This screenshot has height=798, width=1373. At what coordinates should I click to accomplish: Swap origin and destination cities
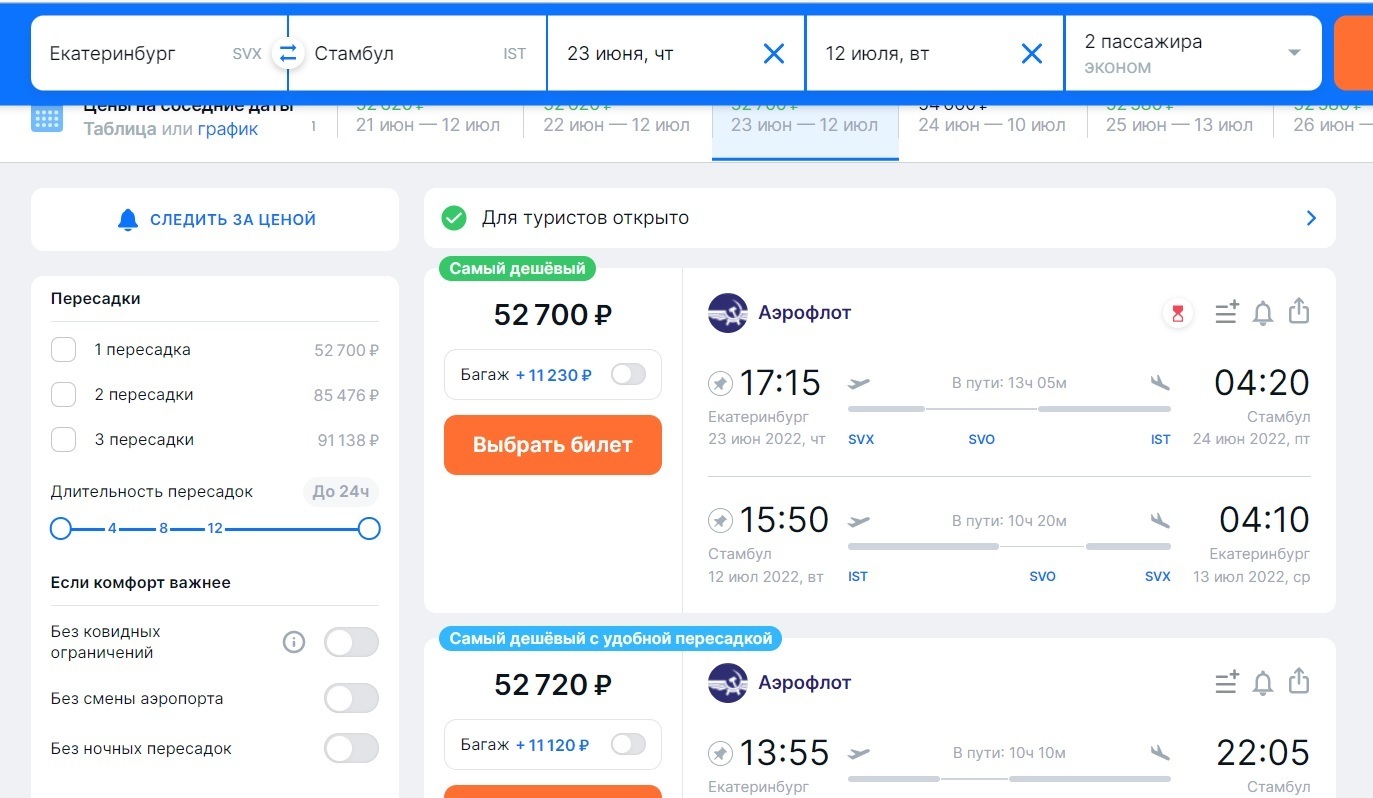pyautogui.click(x=288, y=53)
